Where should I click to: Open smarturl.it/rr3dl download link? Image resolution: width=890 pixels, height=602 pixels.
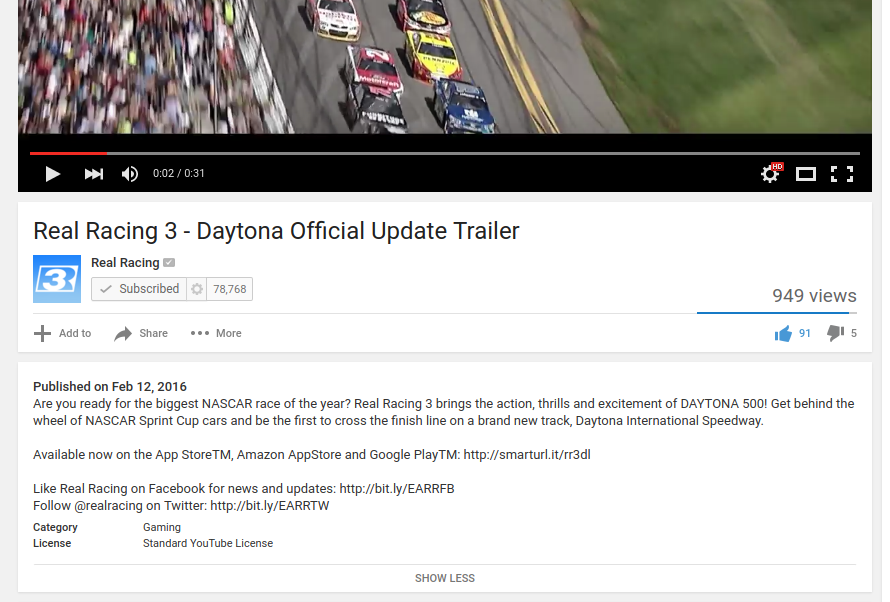pos(527,454)
